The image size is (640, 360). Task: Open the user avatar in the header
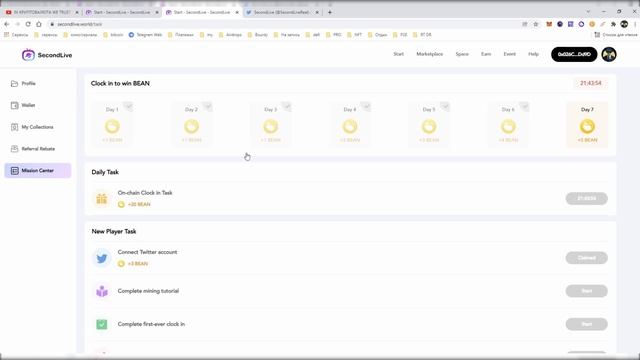tap(609, 54)
